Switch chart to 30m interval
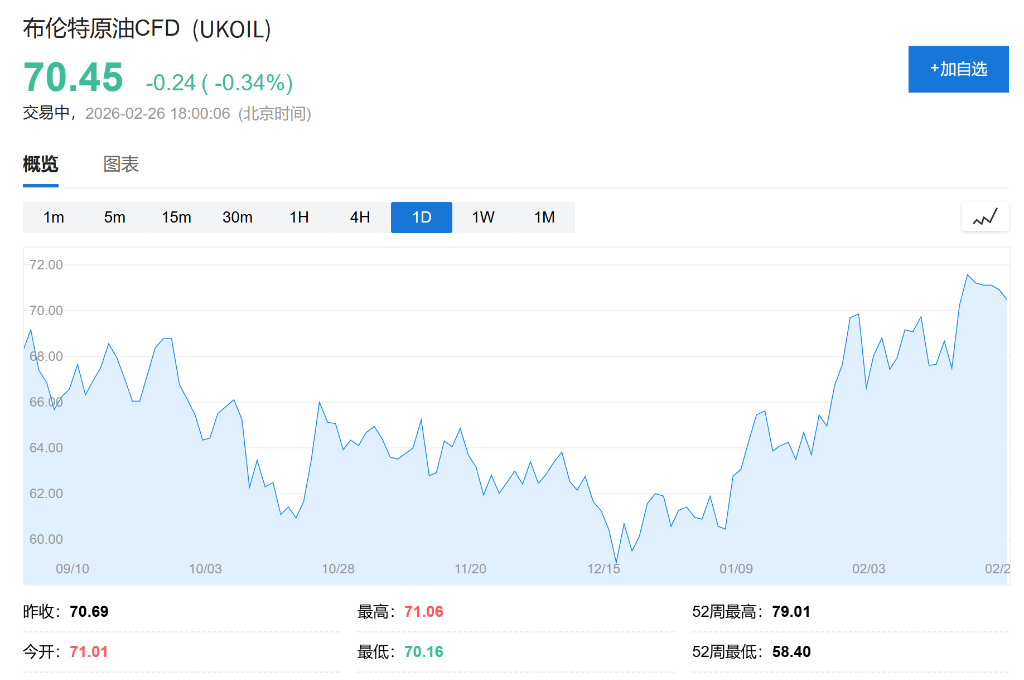 pos(237,217)
